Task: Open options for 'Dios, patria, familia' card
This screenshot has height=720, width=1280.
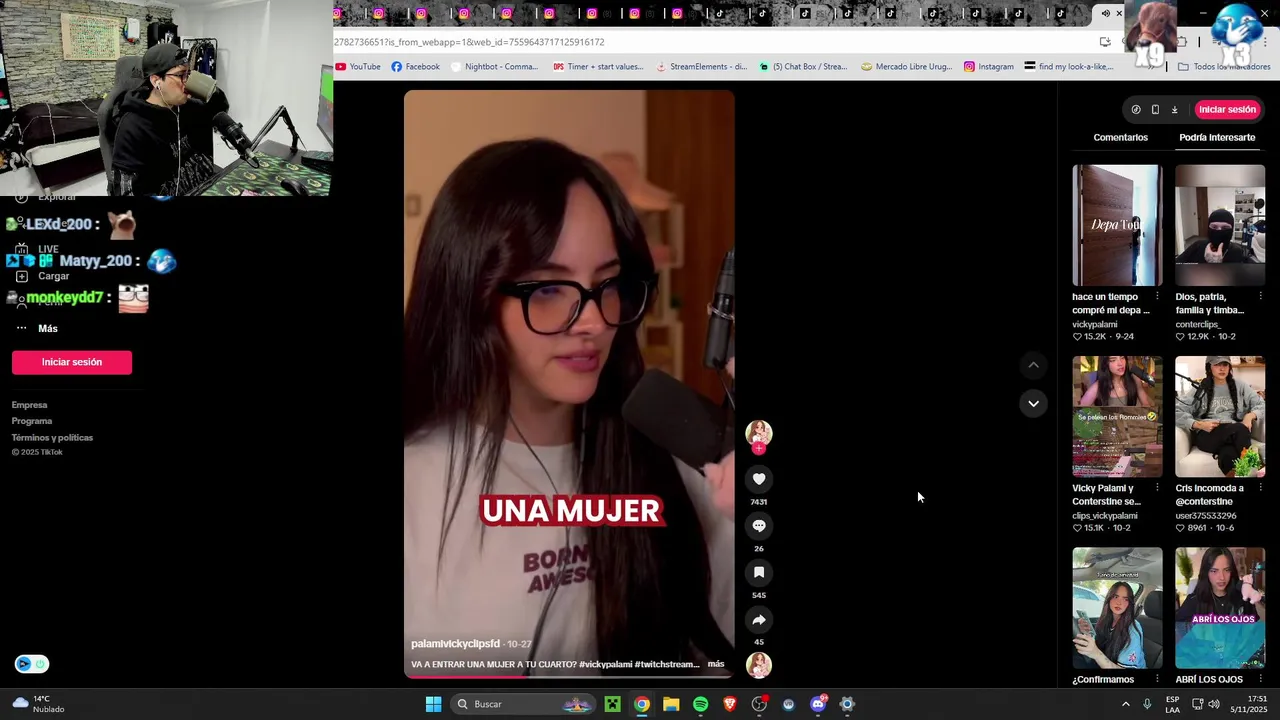Action: pos(1260,297)
